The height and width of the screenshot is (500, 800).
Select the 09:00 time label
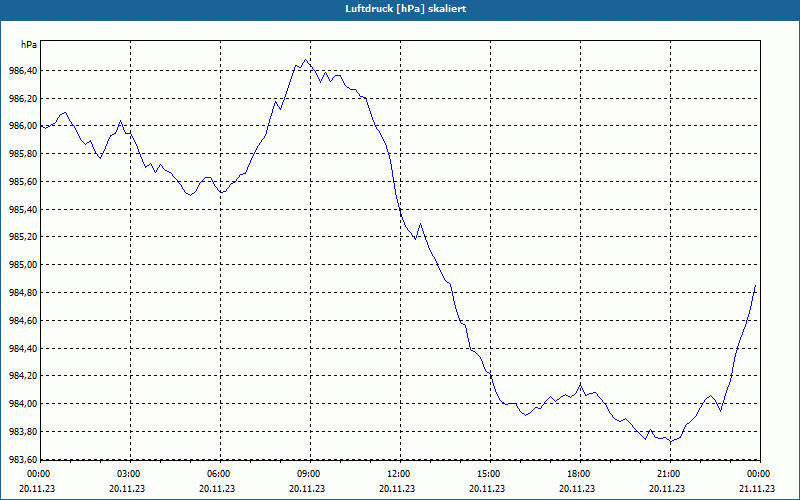pos(310,474)
